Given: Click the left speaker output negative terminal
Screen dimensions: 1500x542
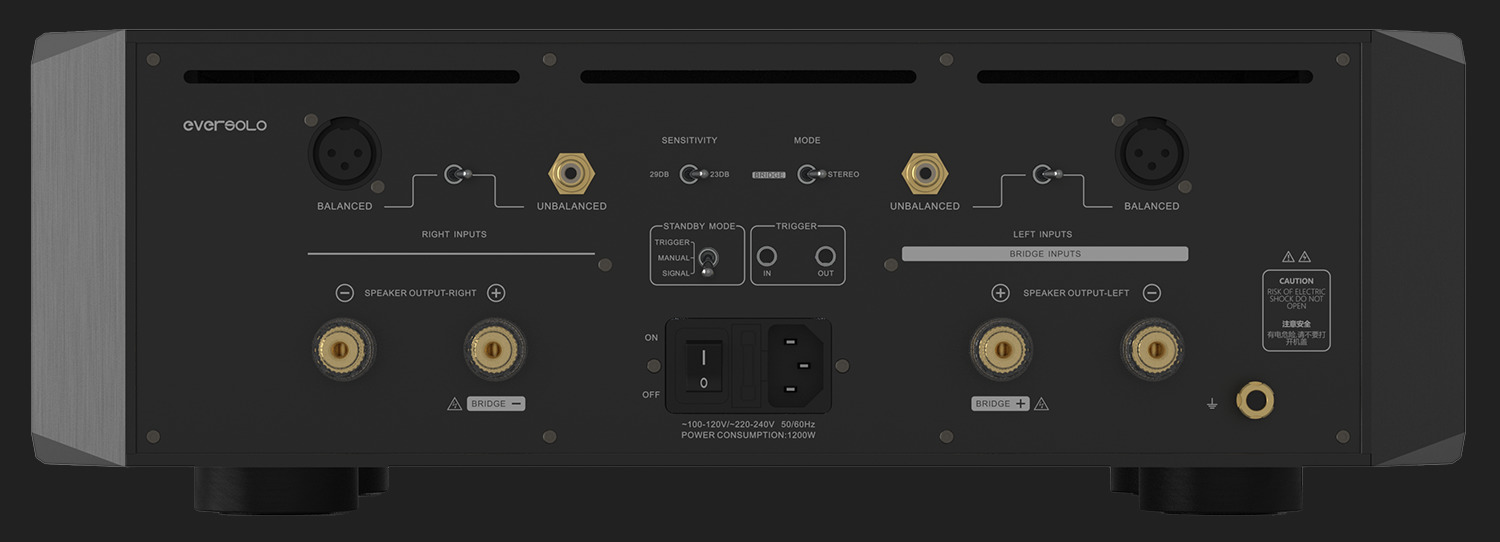Looking at the screenshot, I should [x=1151, y=349].
